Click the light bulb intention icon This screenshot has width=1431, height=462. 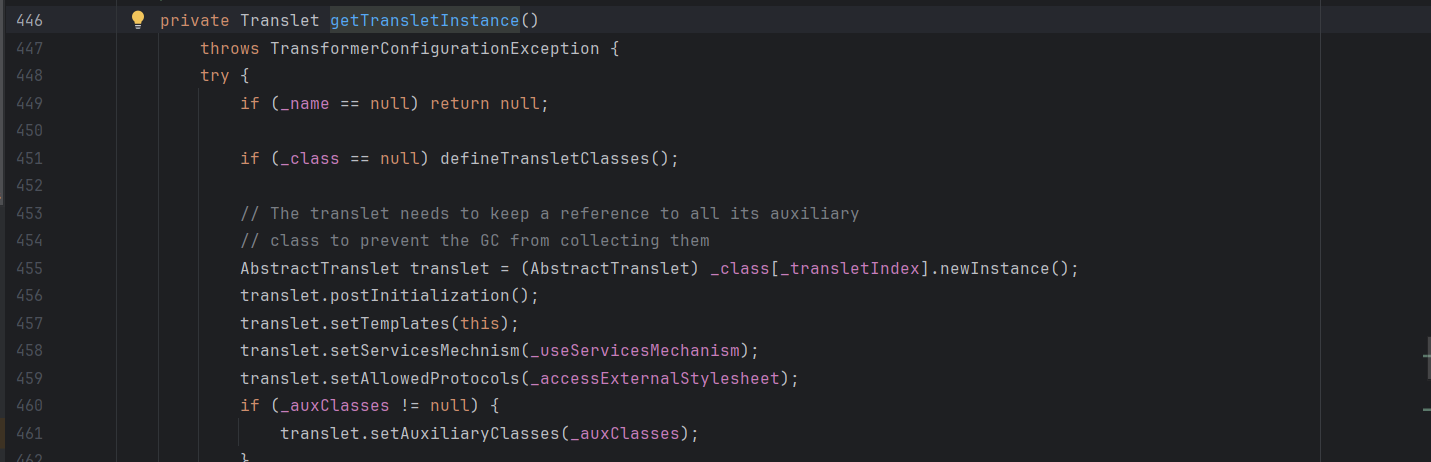(139, 20)
